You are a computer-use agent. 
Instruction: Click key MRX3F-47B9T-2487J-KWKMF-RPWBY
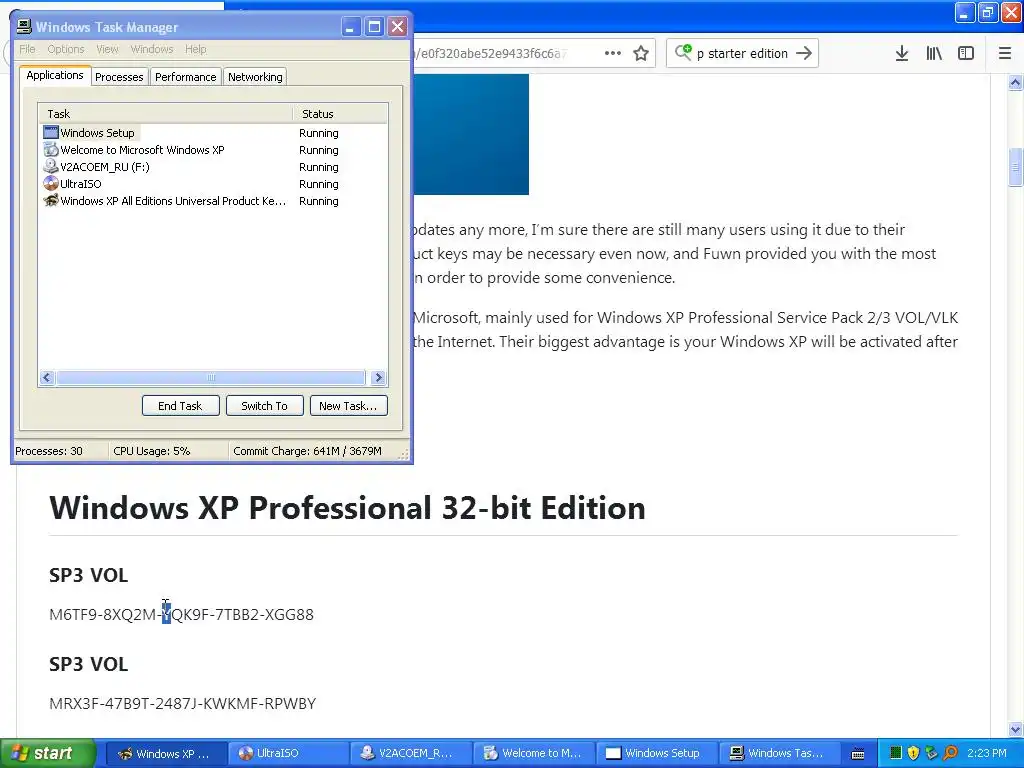click(x=183, y=703)
